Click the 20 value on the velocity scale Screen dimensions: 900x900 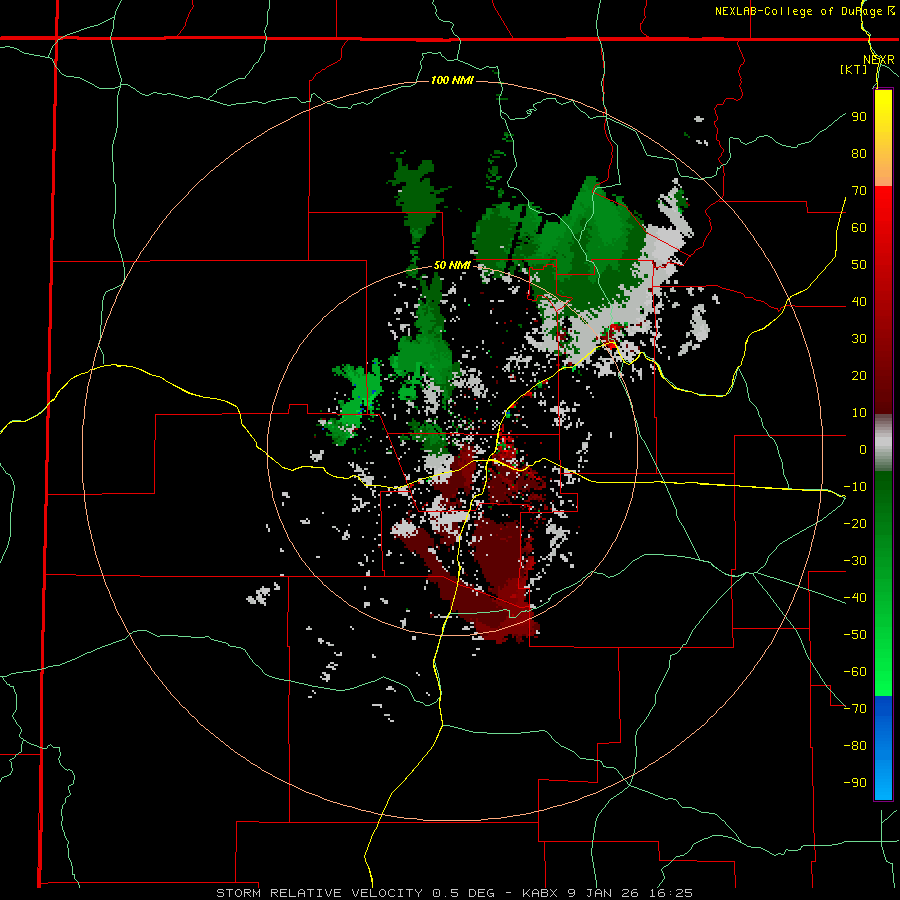tap(859, 375)
